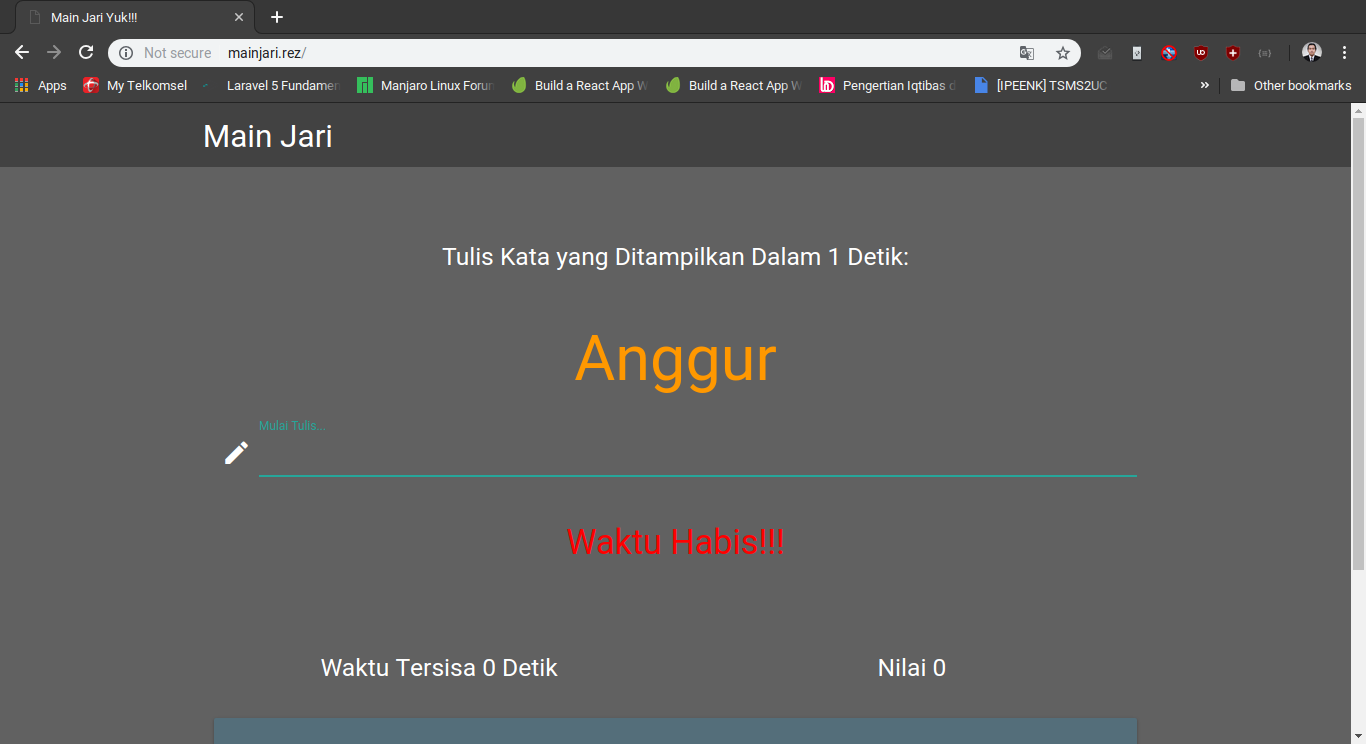View site info for Not secure
This screenshot has width=1366, height=744.
127,53
